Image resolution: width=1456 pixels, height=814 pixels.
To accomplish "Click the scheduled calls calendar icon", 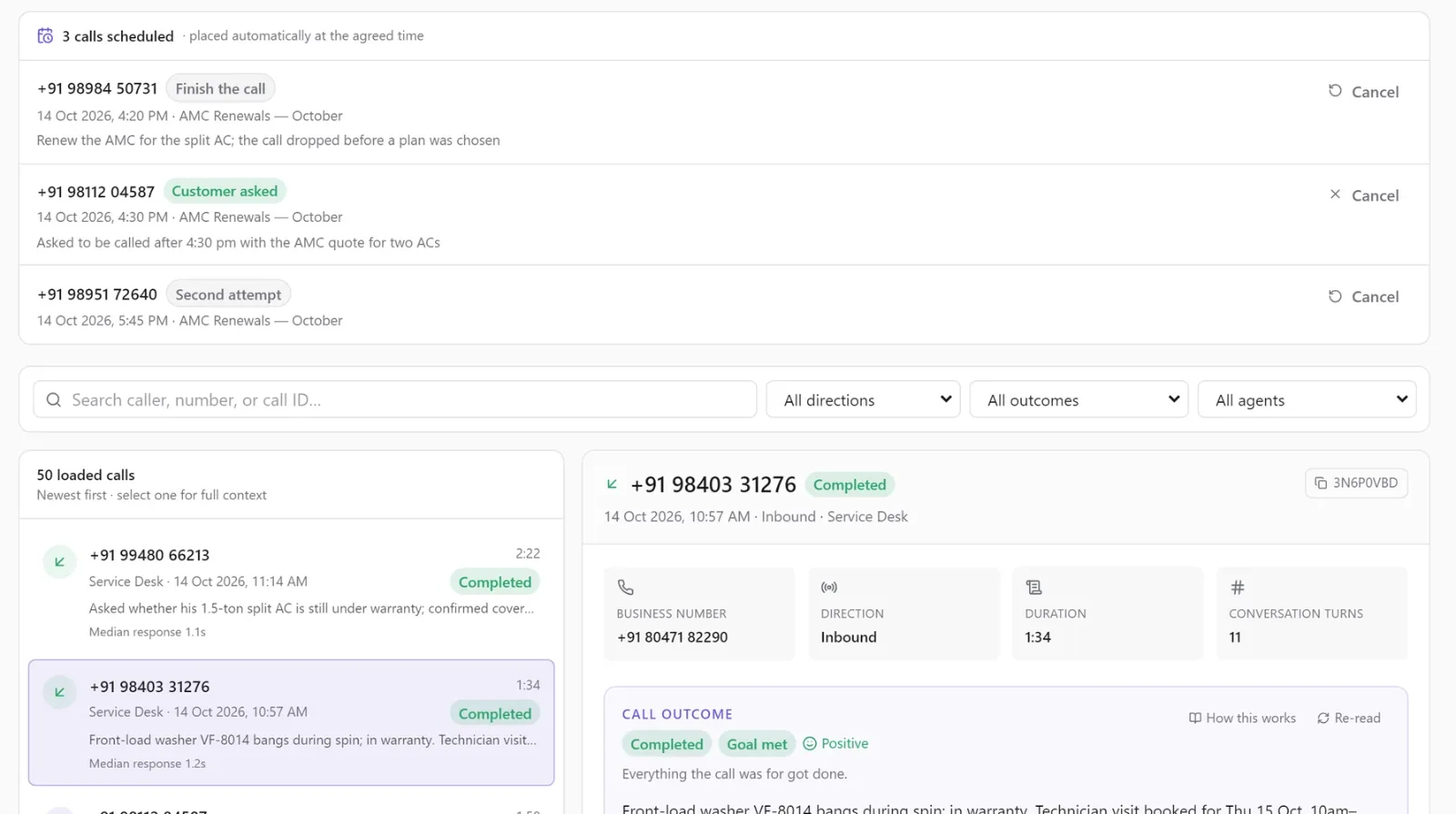I will click(45, 35).
